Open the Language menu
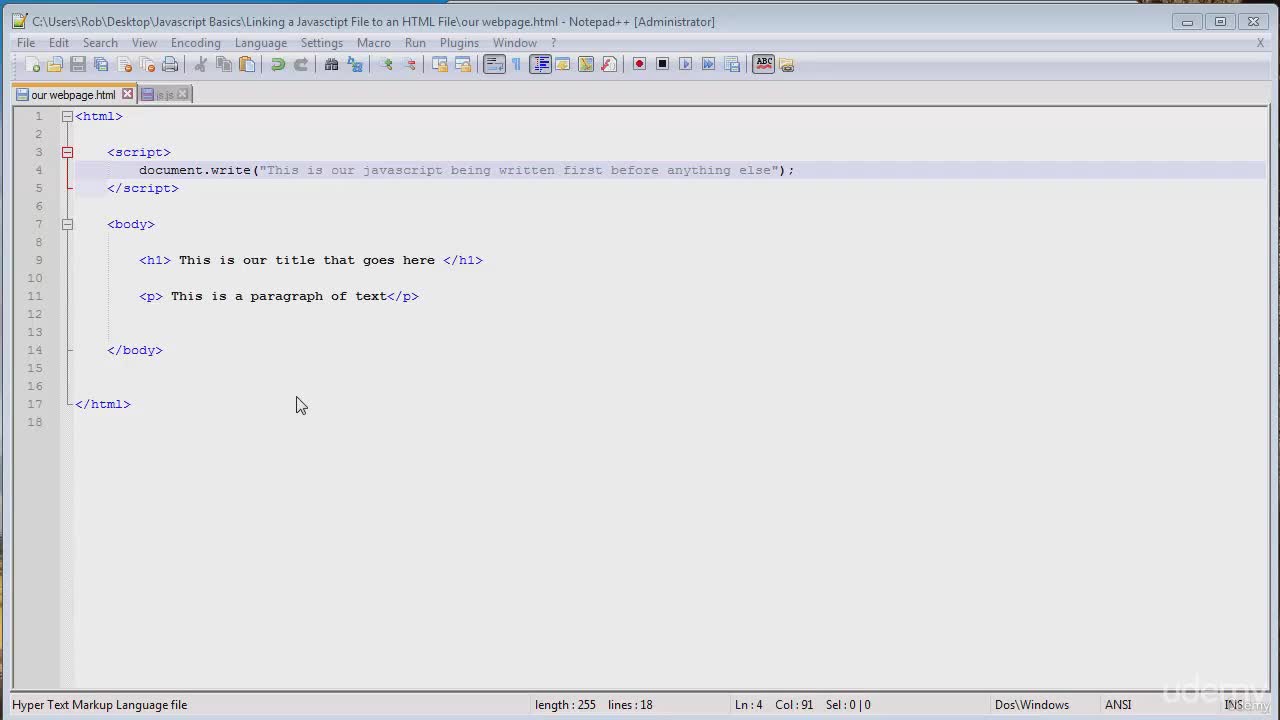This screenshot has width=1280, height=720. tap(261, 43)
